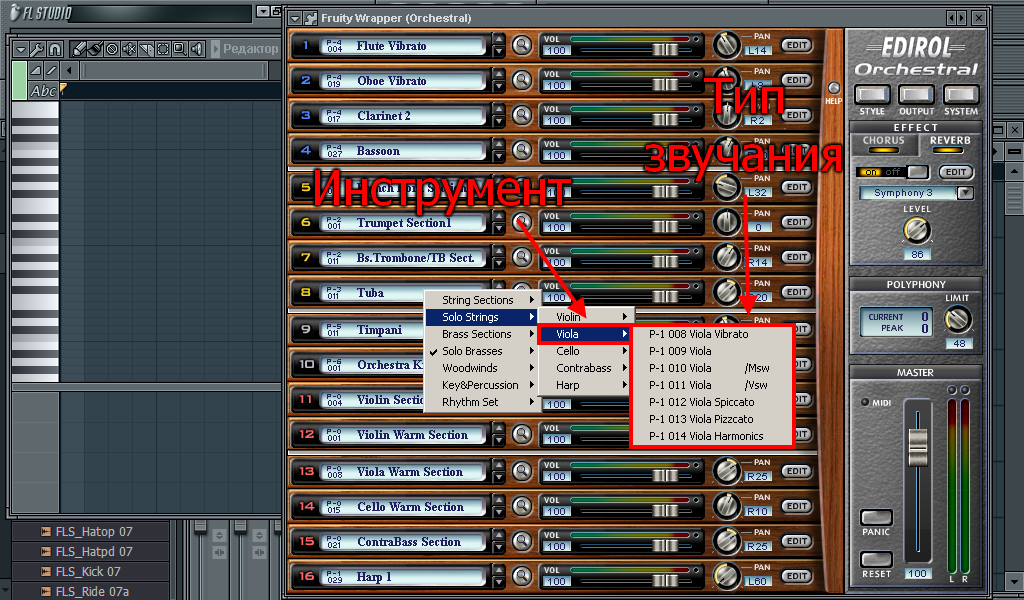Viewport: 1024px width, 600px height.
Task: Pick the zoom tool in piano roll toolbar
Action: click(x=180, y=49)
